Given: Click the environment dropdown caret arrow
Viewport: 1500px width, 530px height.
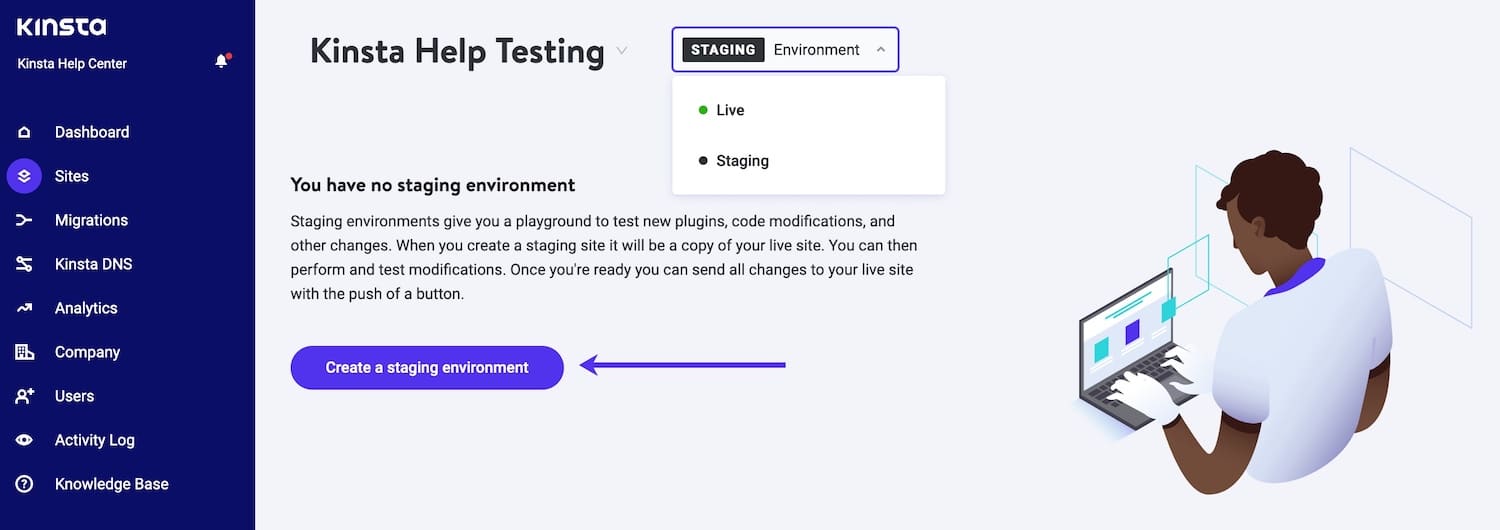Looking at the screenshot, I should [x=880, y=50].
